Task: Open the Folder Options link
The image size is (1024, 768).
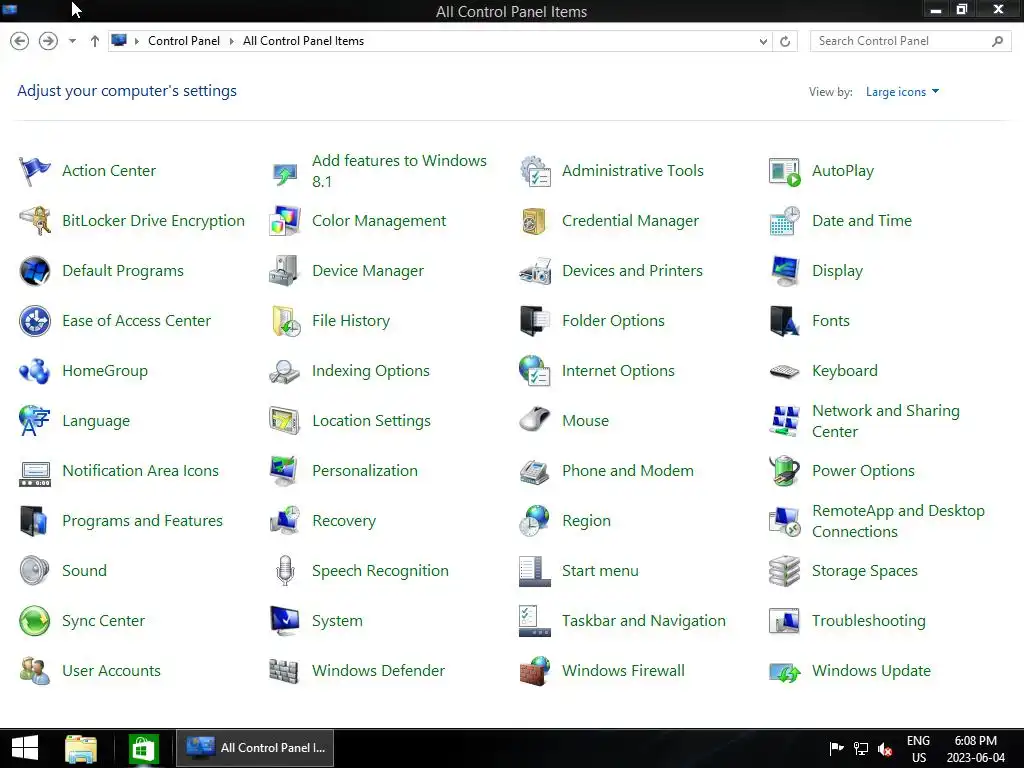Action: 613,321
